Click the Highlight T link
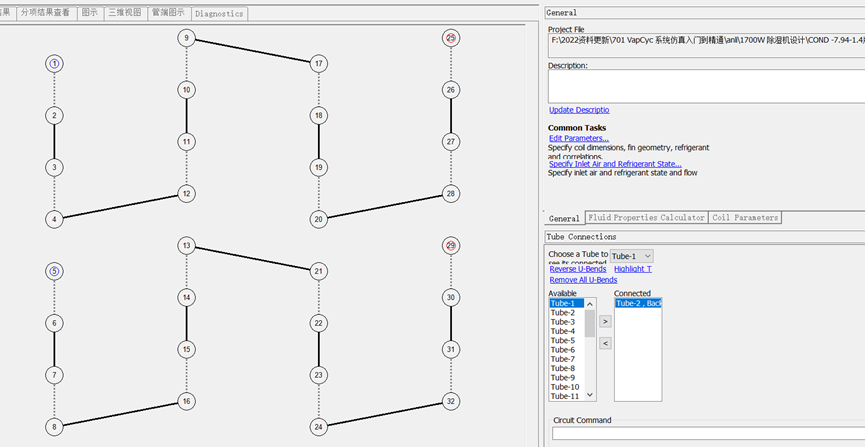 click(x=633, y=269)
